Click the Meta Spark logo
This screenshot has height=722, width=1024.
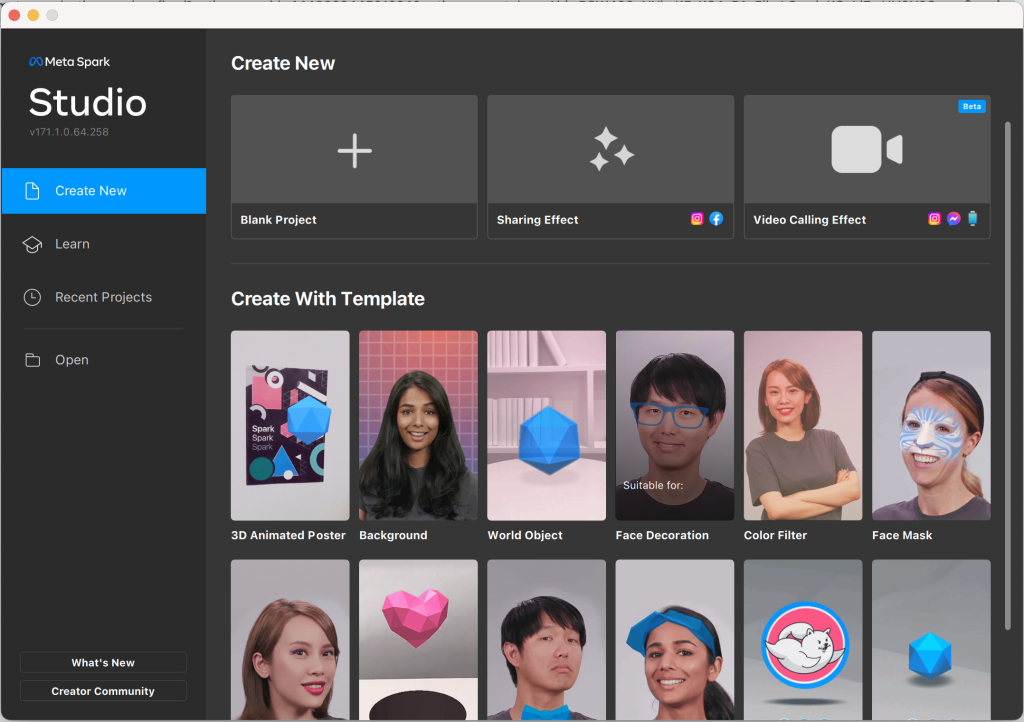[70, 62]
